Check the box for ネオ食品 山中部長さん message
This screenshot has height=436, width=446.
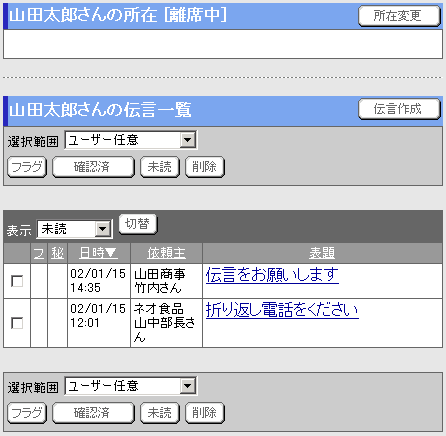(17, 323)
